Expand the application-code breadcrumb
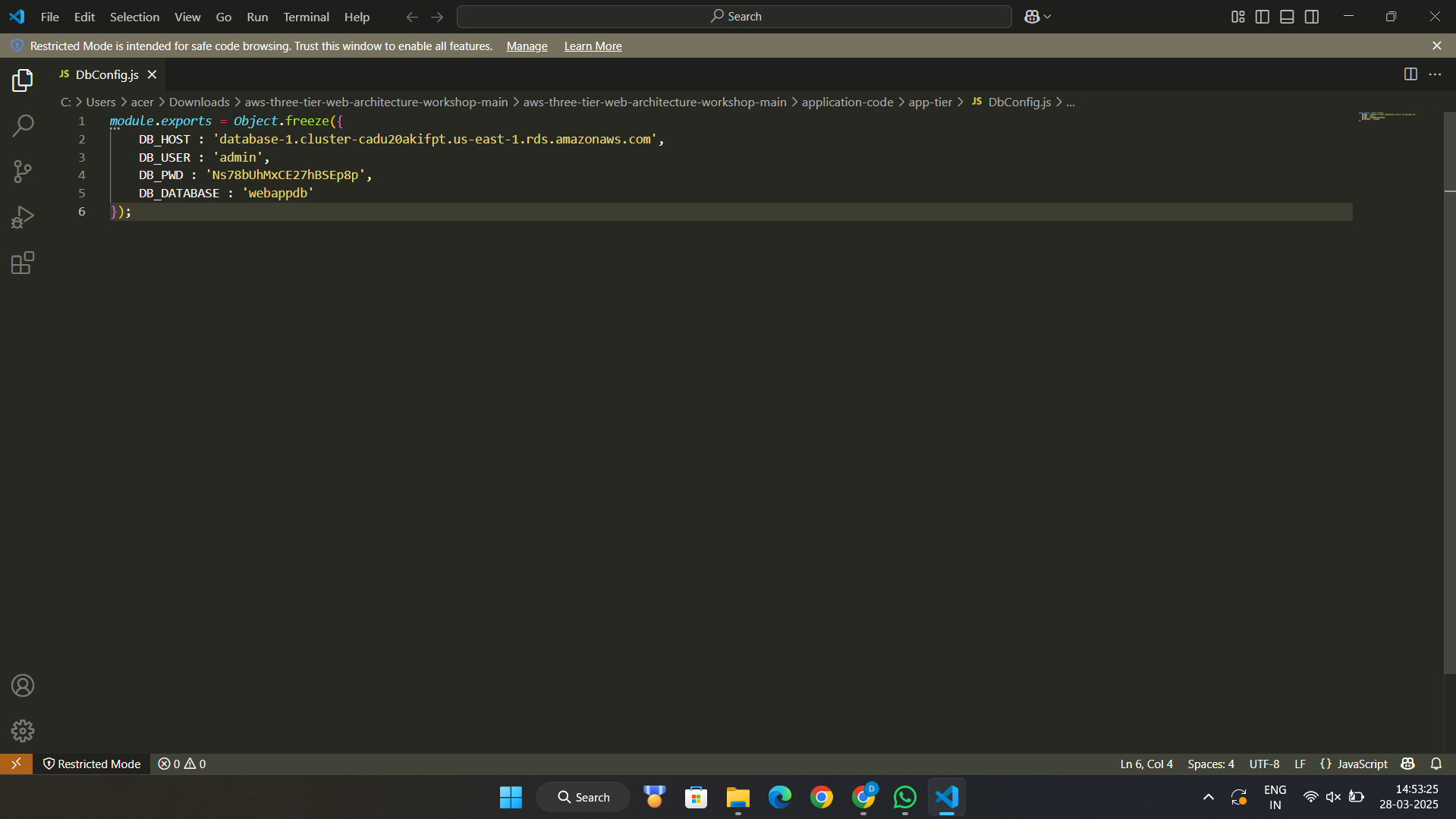This screenshot has width=1456, height=819. coord(847,102)
